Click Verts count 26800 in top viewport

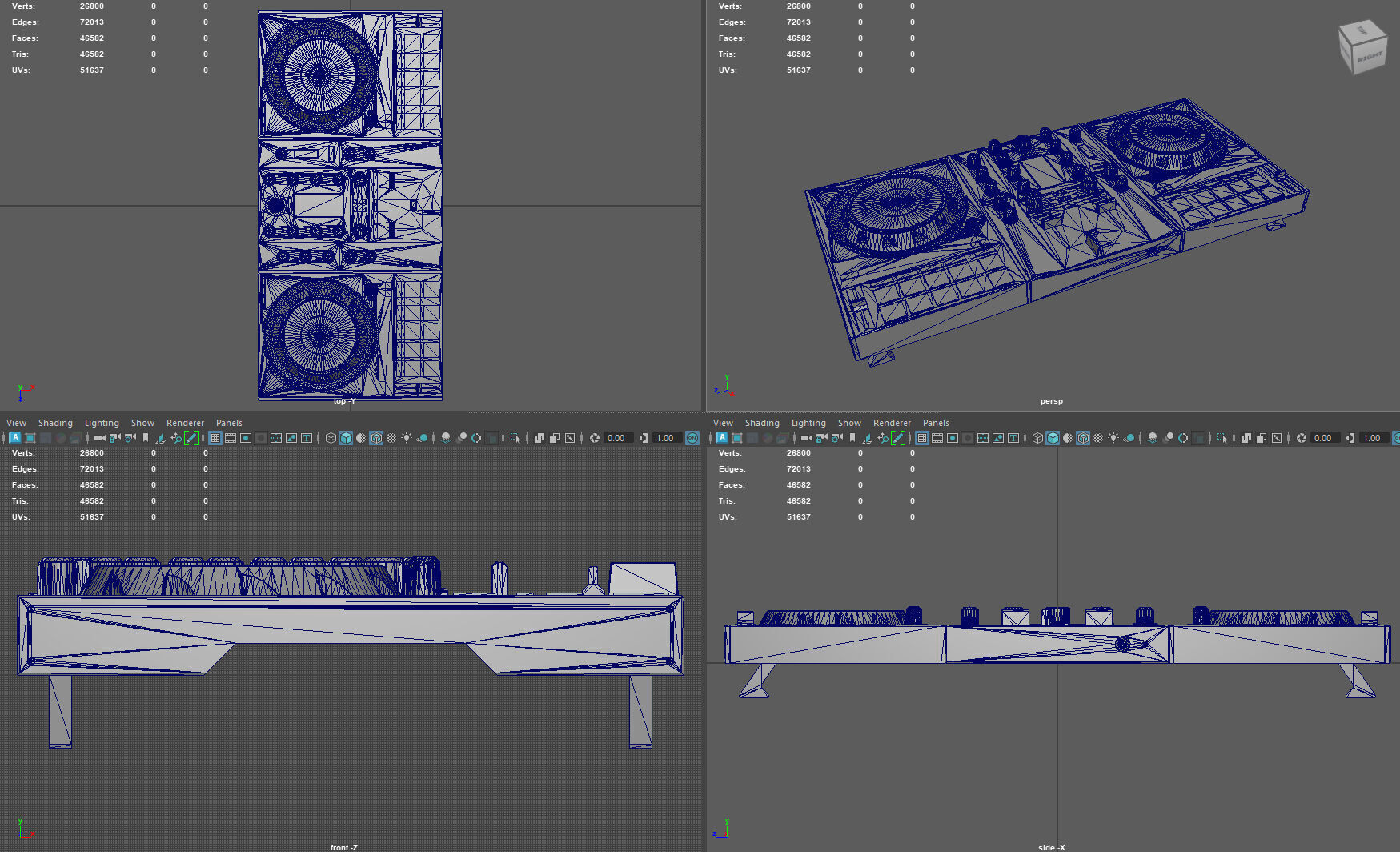(92, 6)
